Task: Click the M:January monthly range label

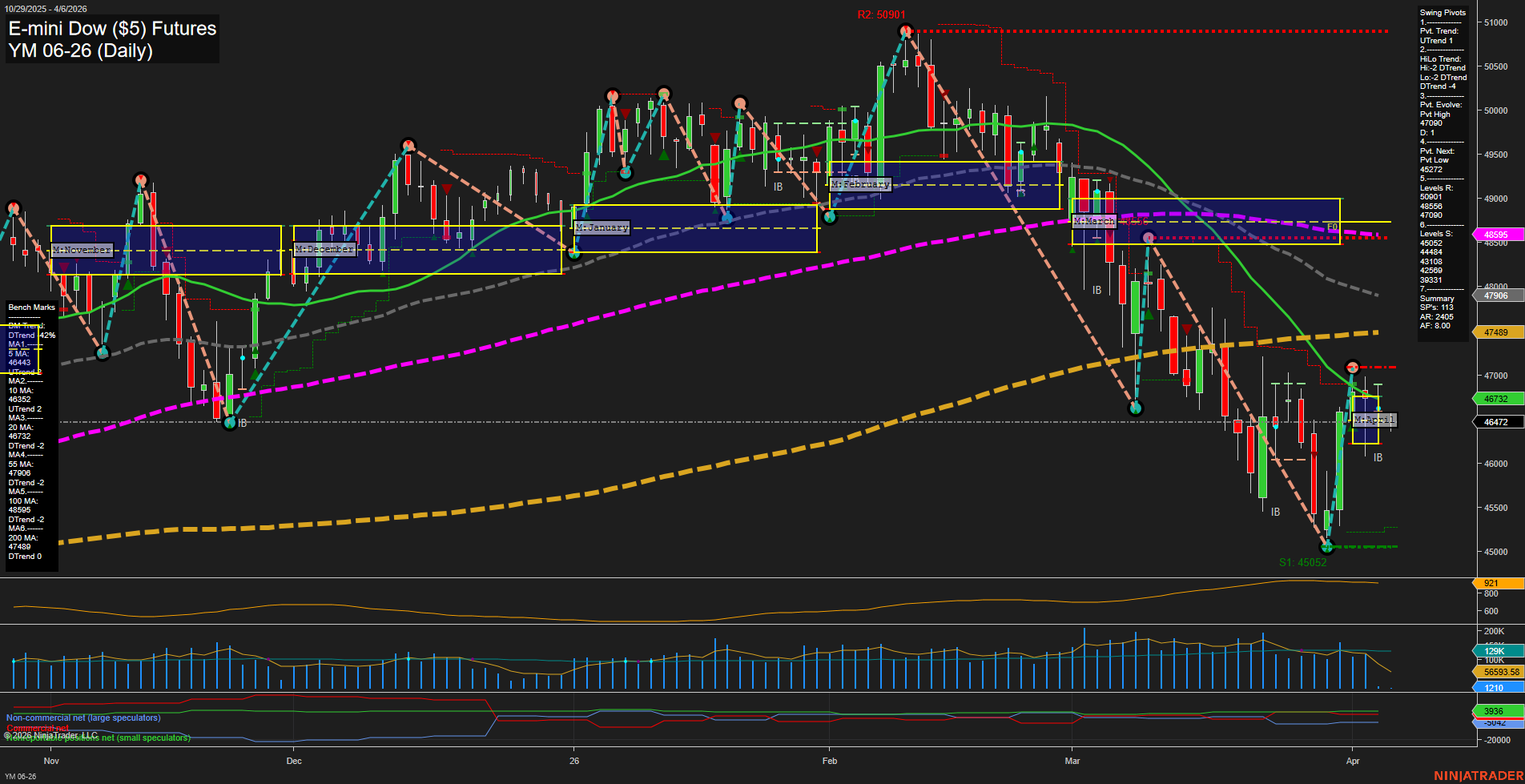Action: point(602,227)
